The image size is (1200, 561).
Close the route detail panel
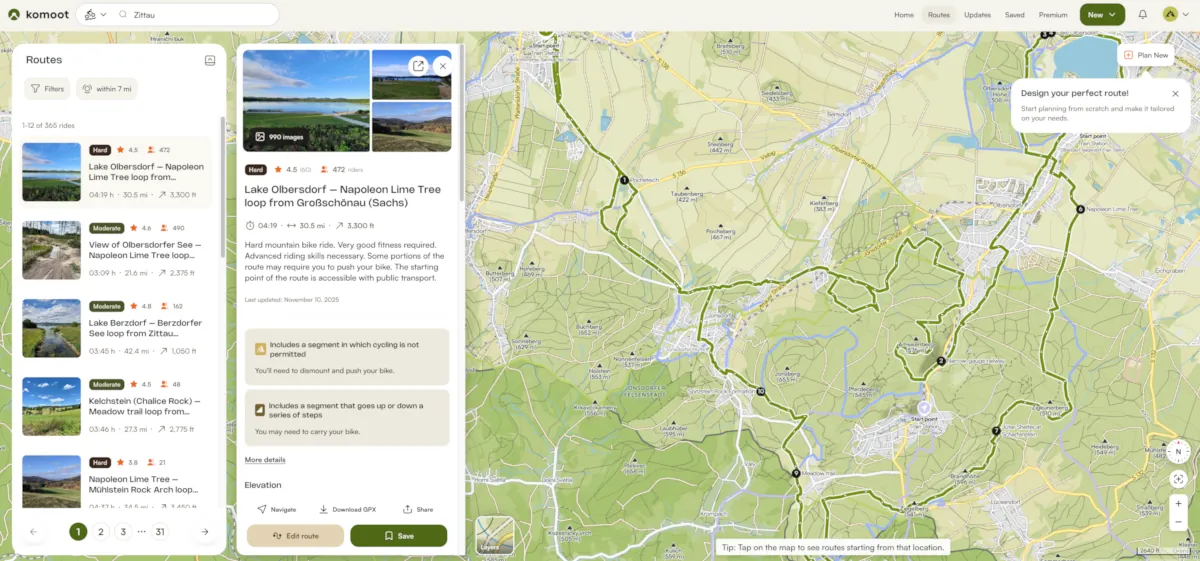[442, 65]
